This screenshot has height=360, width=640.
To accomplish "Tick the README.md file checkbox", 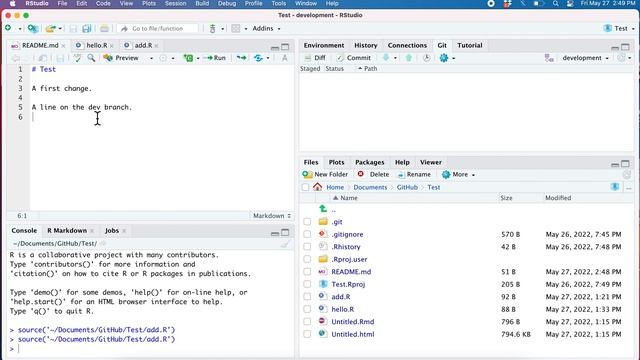I will coord(307,272).
